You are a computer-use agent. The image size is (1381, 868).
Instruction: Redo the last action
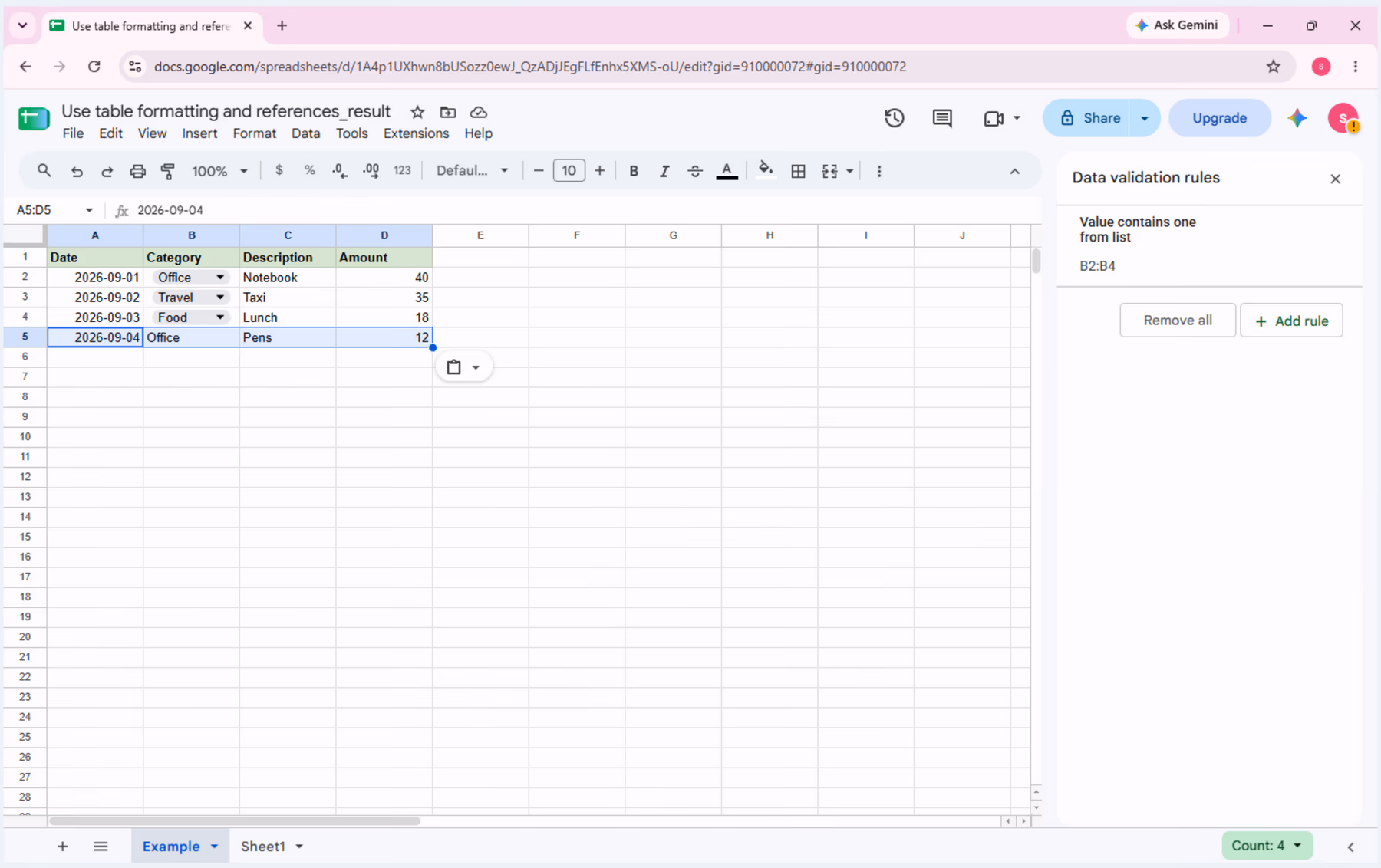107,171
